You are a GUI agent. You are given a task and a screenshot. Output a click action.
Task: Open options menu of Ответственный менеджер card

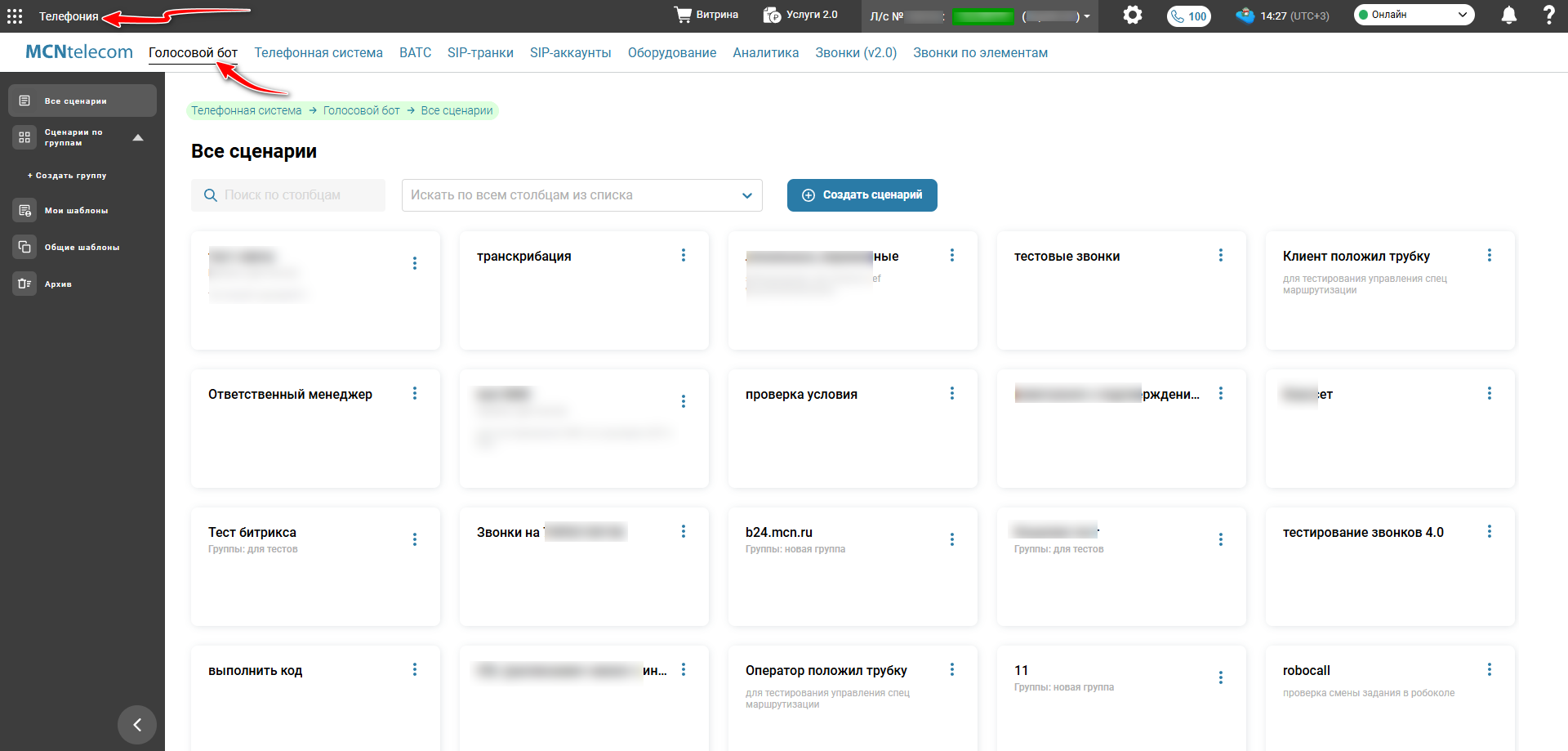coord(415,393)
